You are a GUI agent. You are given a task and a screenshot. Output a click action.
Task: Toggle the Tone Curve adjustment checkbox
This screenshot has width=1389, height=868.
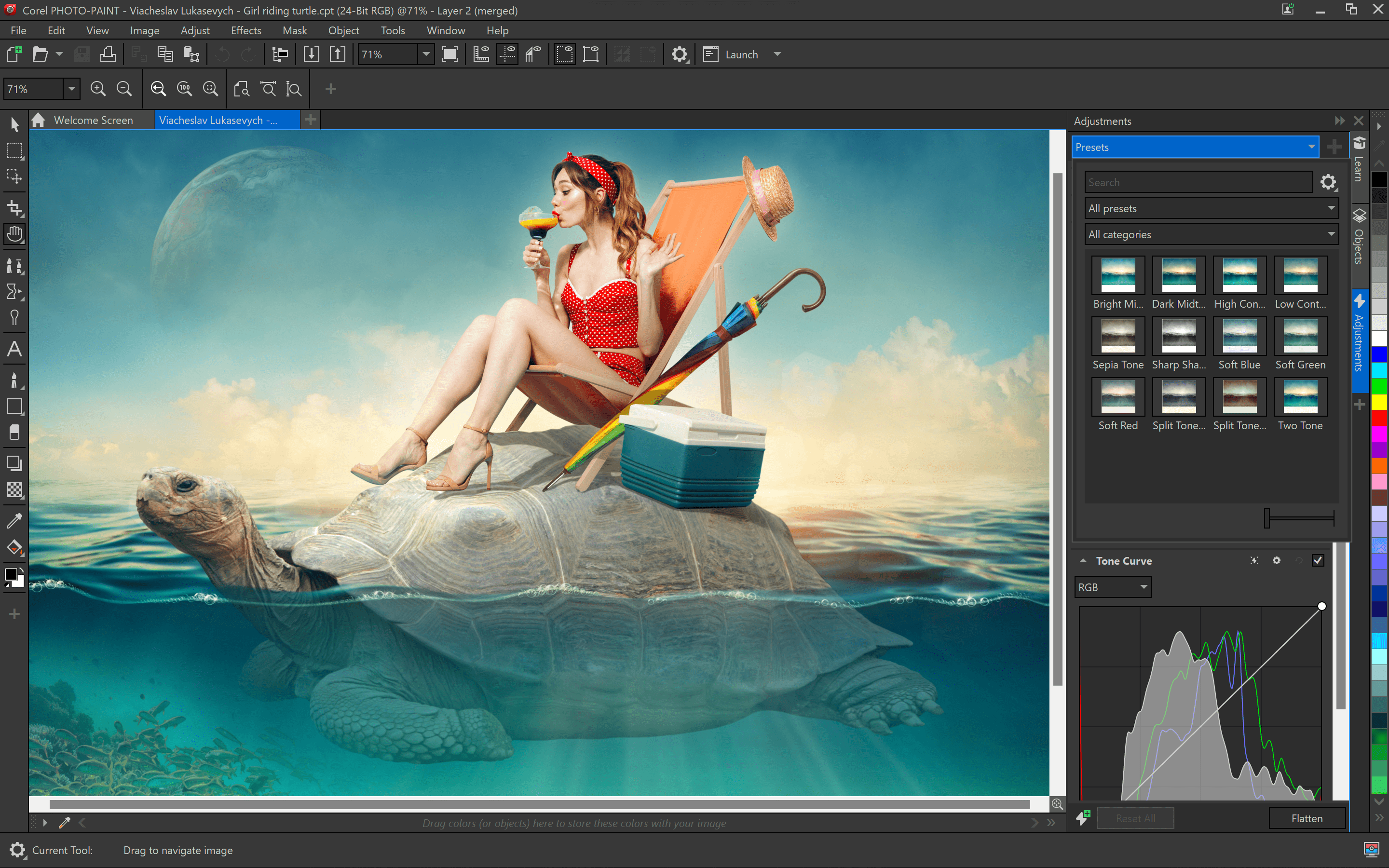1318,560
